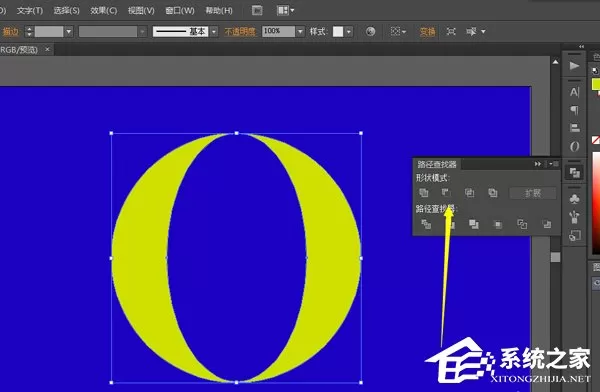Click the Minus Back pathfinder icon
Screen dimensions: 600x392
tap(547, 224)
